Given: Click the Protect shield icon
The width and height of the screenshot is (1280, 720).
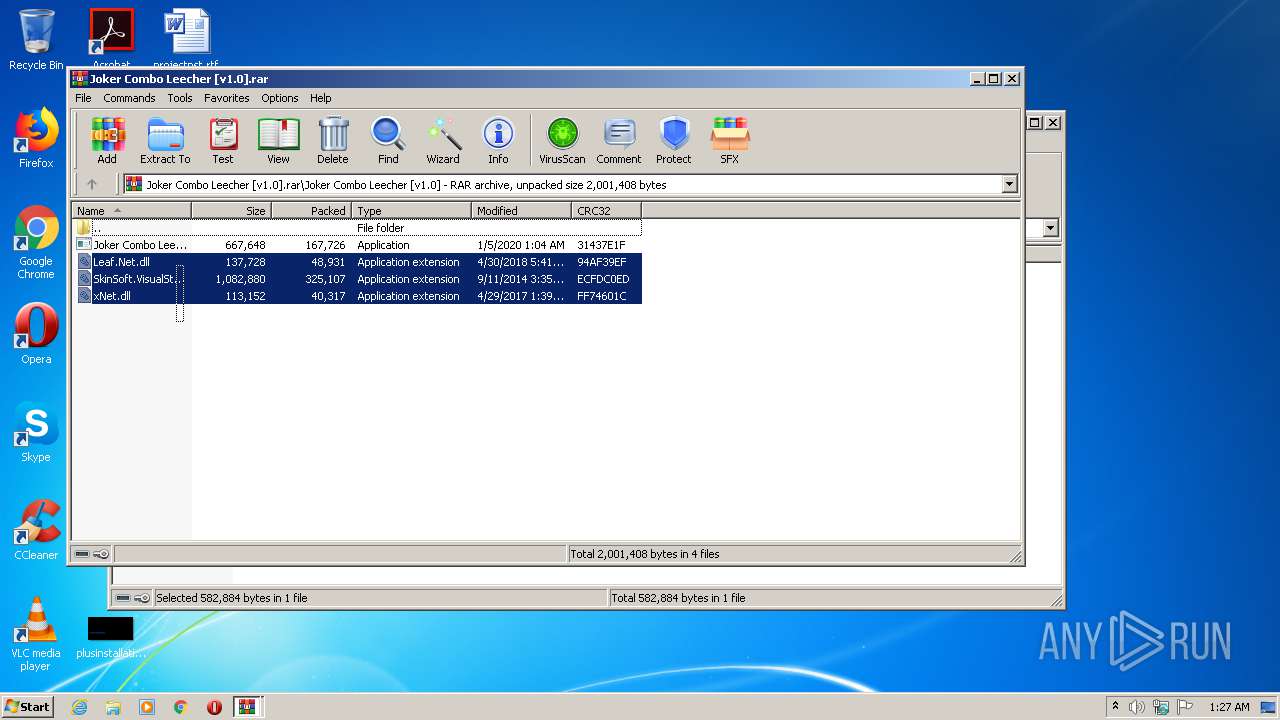Looking at the screenshot, I should 674,140.
